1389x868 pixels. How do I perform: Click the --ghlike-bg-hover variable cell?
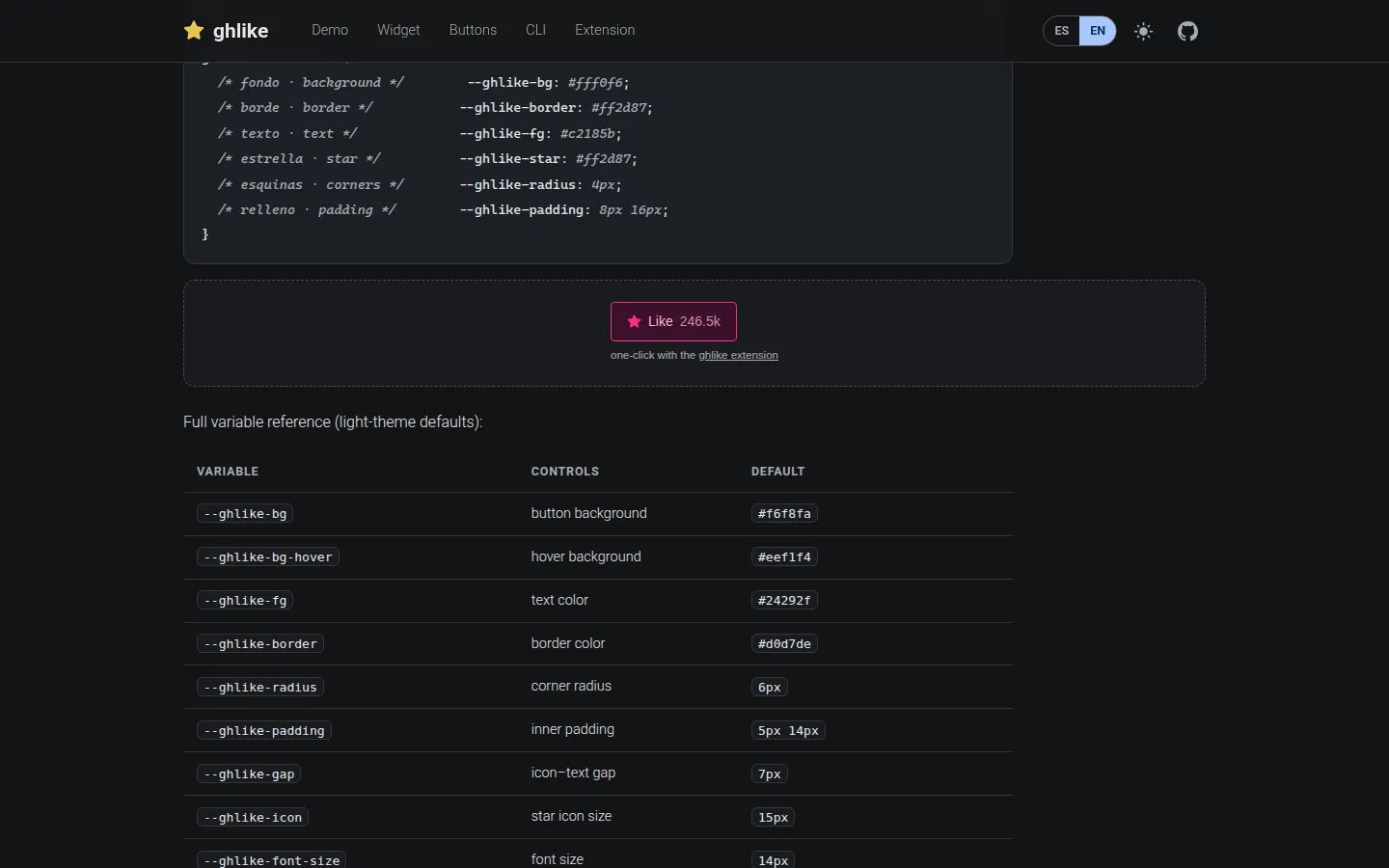[268, 557]
